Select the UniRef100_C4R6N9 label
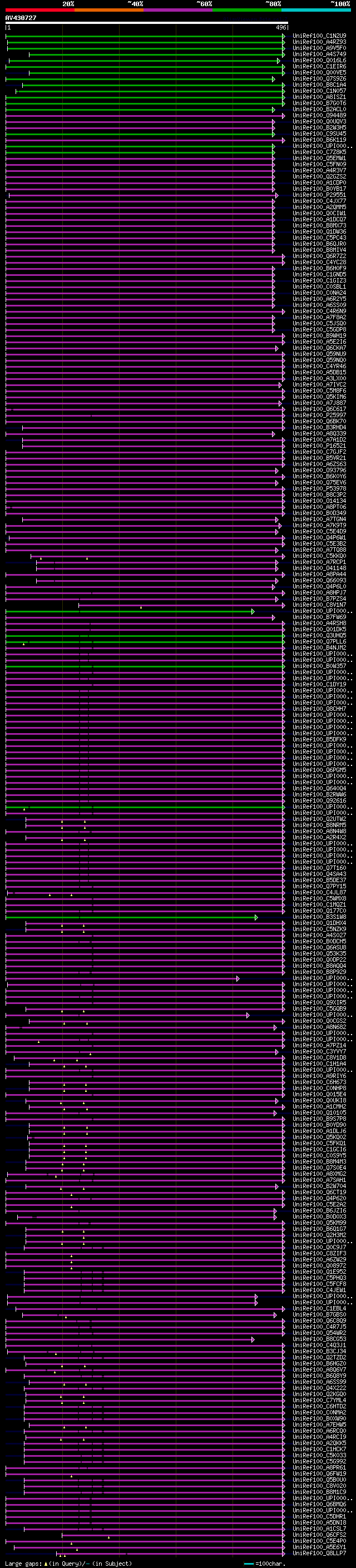 pos(319,311)
